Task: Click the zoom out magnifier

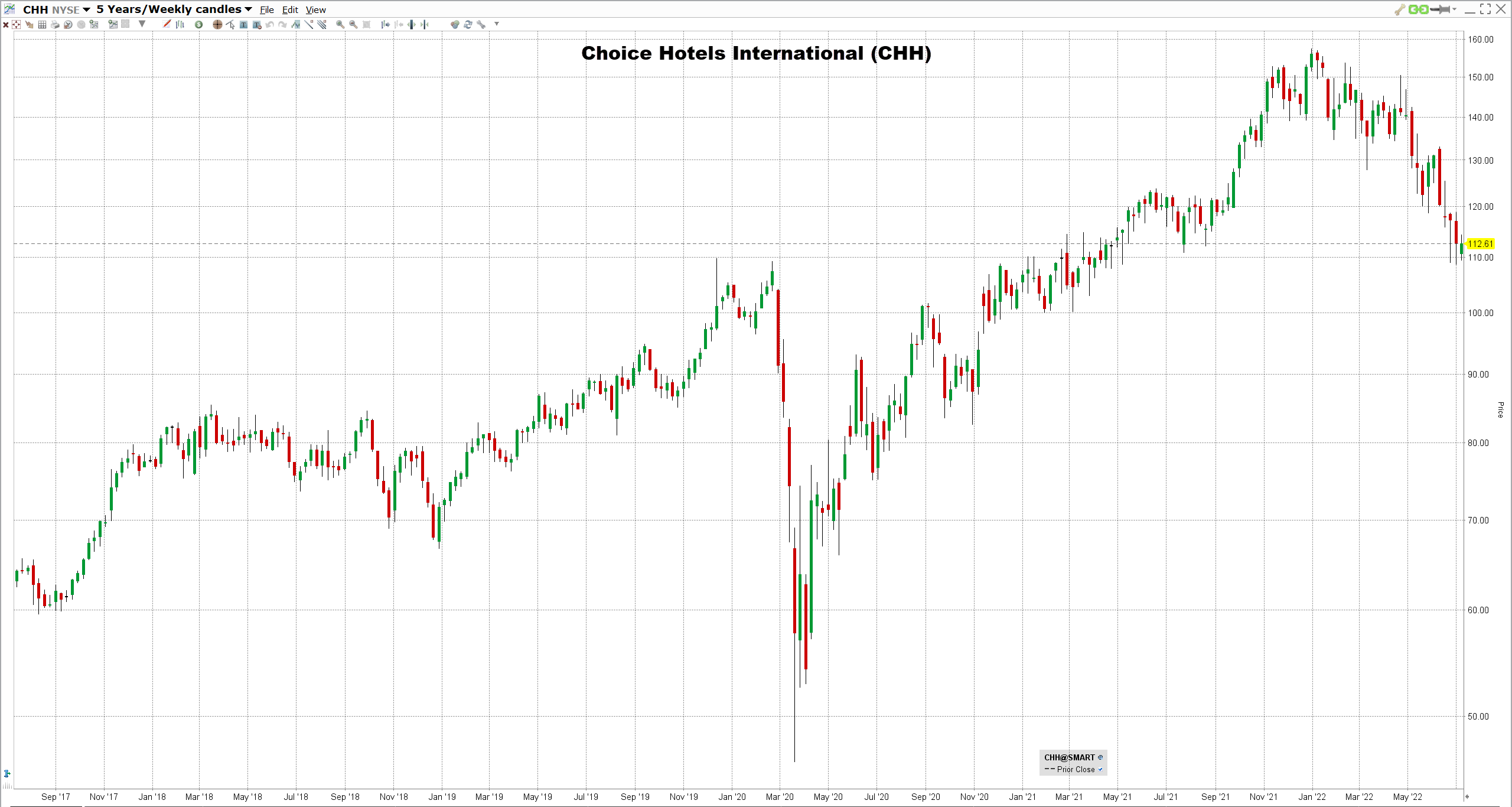Action: pyautogui.click(x=353, y=25)
